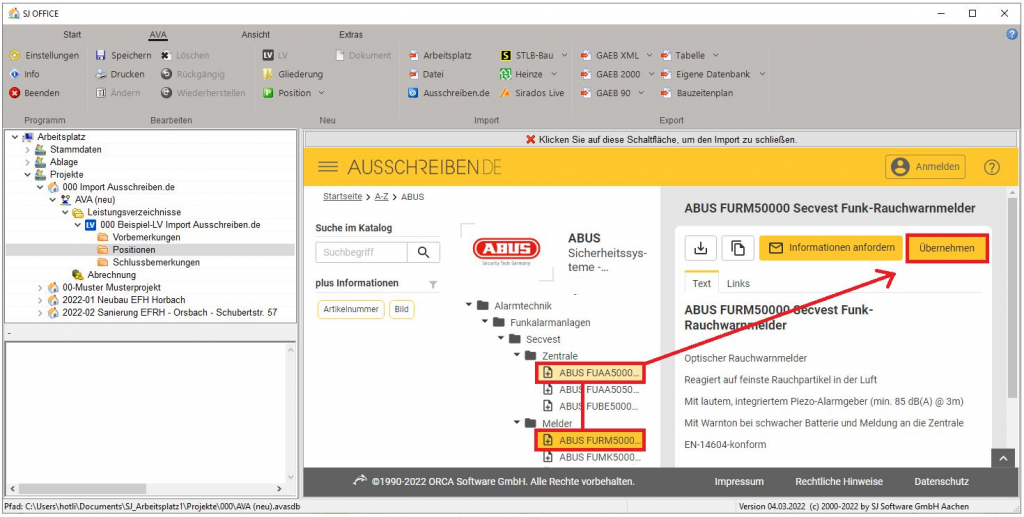Click the help question mark in yellow header
This screenshot has width=1024, height=517.
[x=991, y=167]
